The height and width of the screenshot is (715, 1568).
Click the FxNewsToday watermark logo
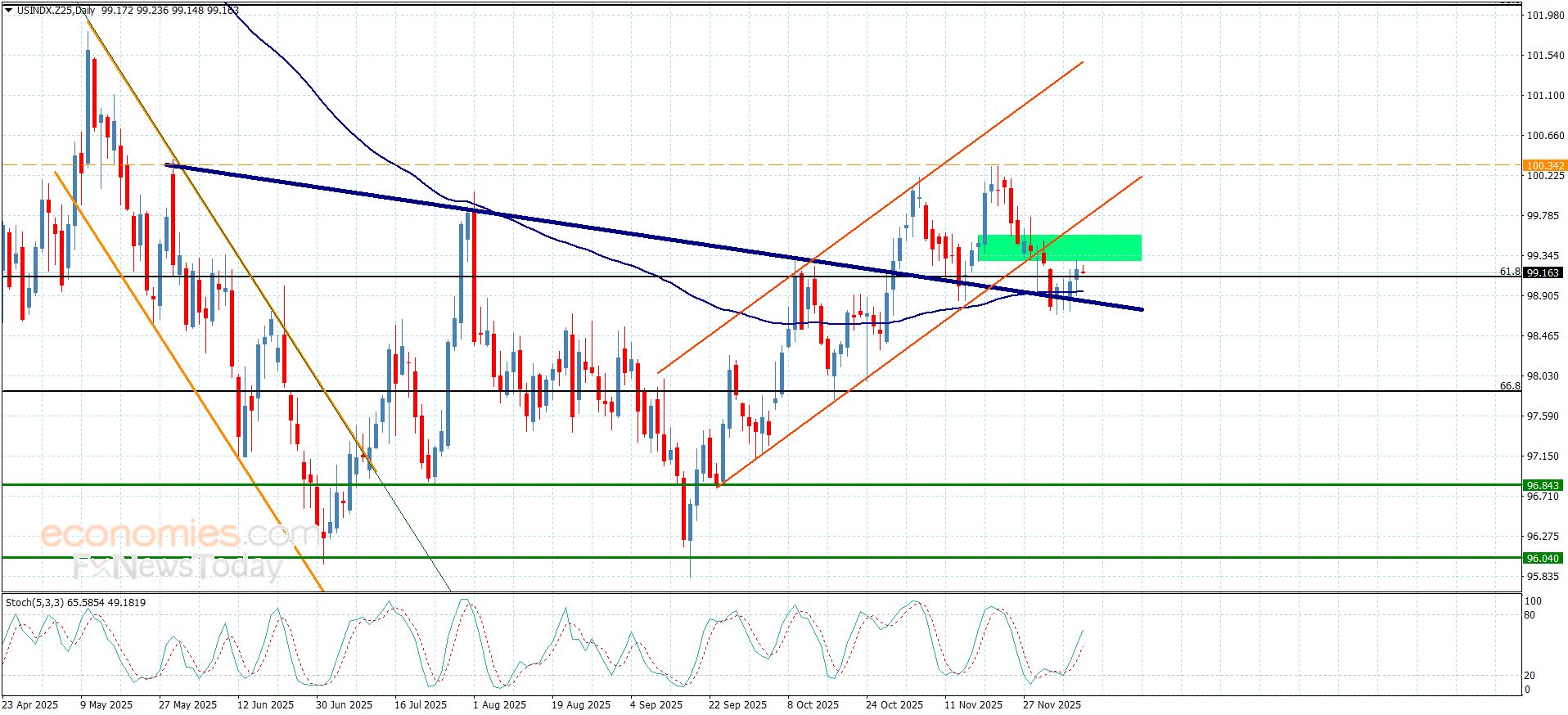pos(177,566)
